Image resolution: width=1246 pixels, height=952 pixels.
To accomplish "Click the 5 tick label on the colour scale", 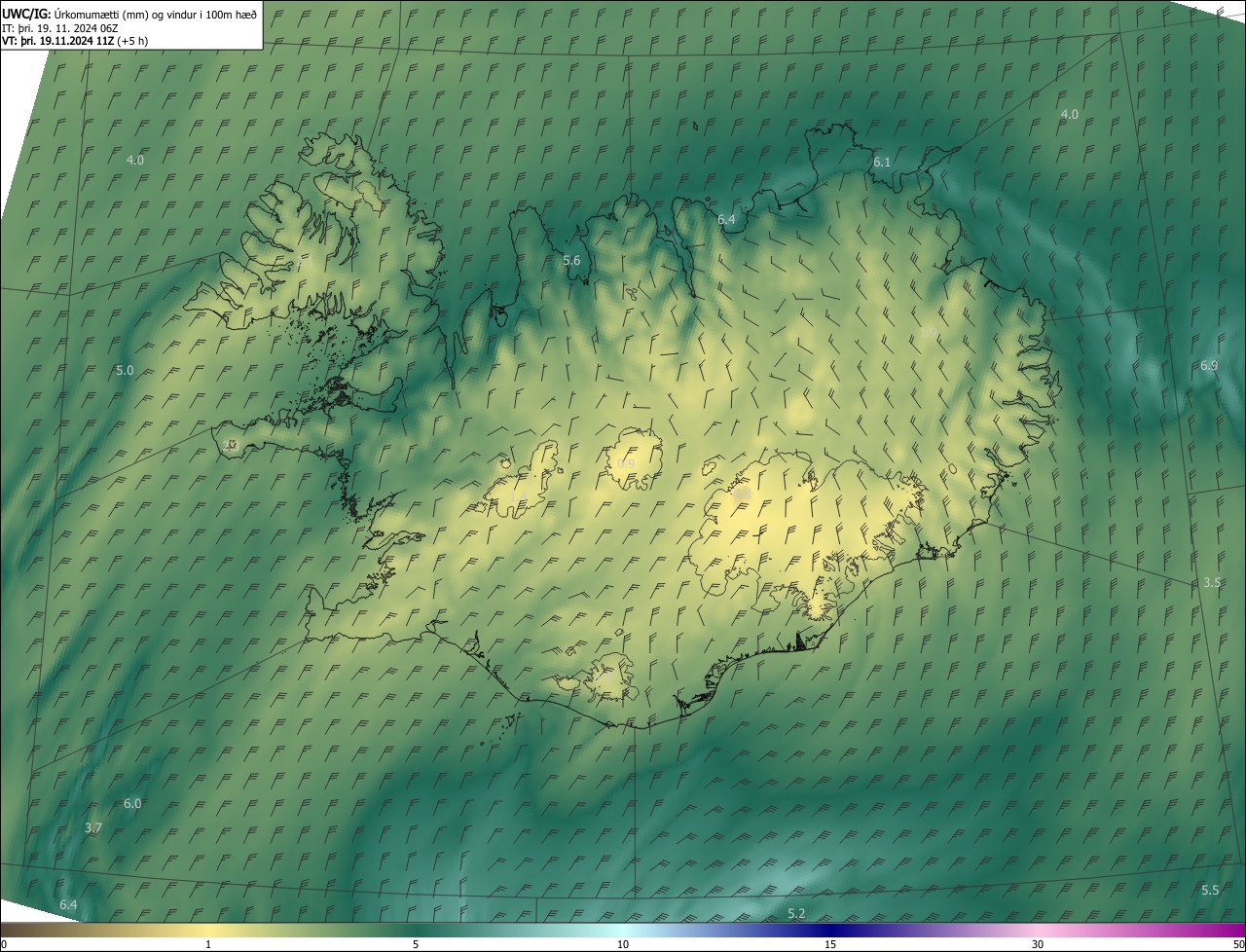I will [416, 944].
